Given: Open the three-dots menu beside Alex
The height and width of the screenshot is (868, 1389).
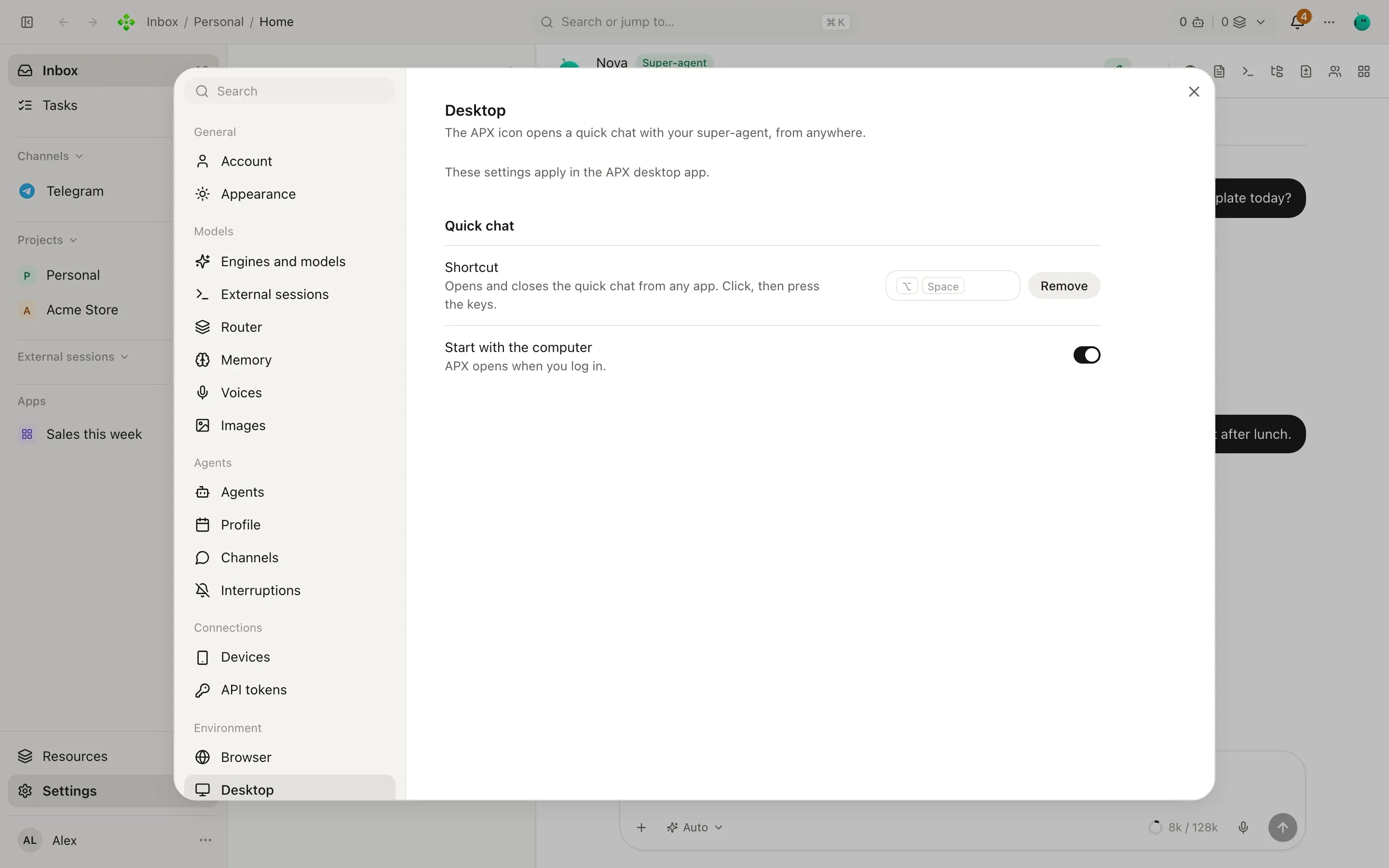Looking at the screenshot, I should (x=205, y=840).
